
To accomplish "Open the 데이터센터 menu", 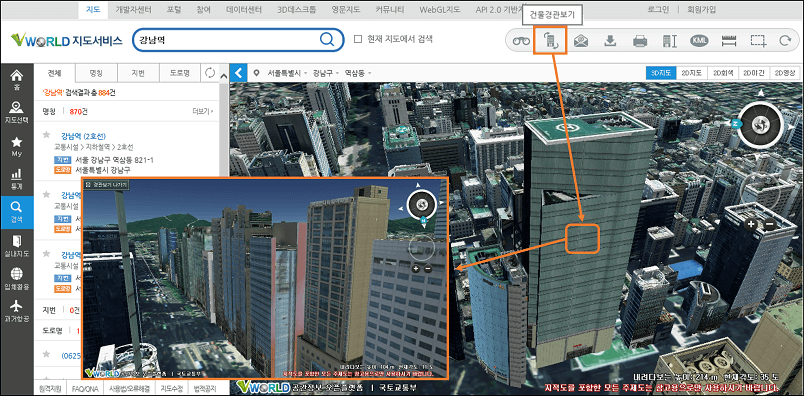I will [244, 9].
